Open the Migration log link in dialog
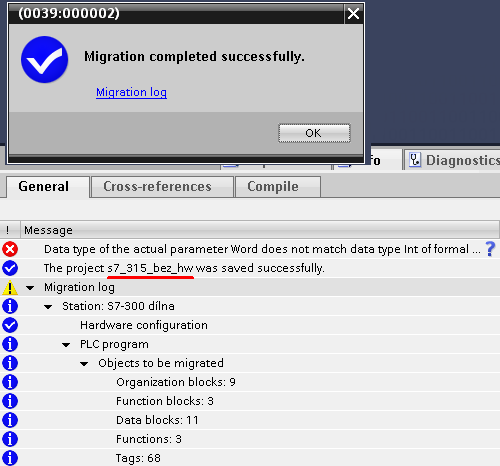Screen dimensions: 500x466 [131, 92]
